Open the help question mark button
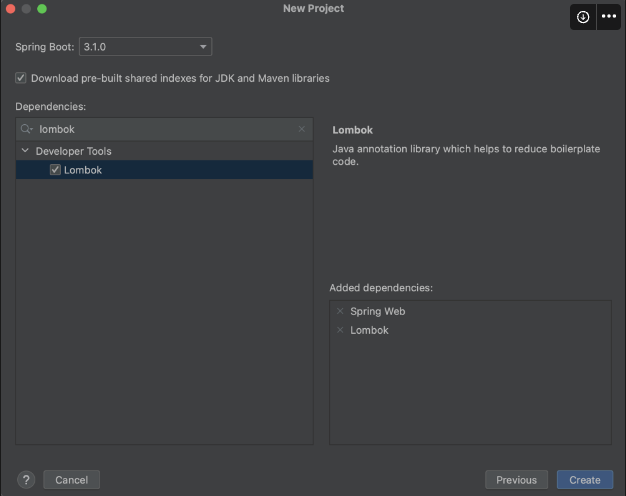The width and height of the screenshot is (626, 496). pos(26,480)
